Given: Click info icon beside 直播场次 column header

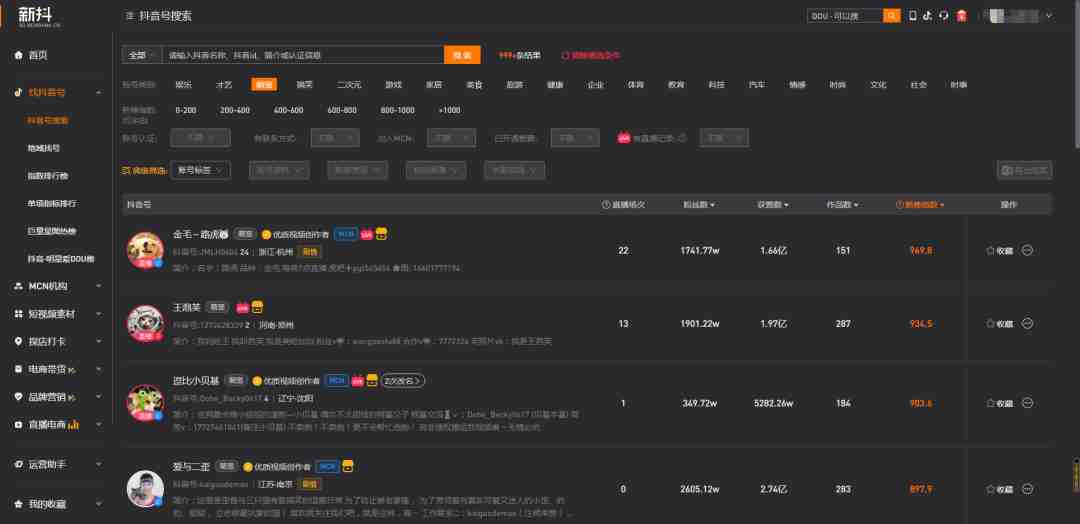Looking at the screenshot, I should click(x=606, y=205).
